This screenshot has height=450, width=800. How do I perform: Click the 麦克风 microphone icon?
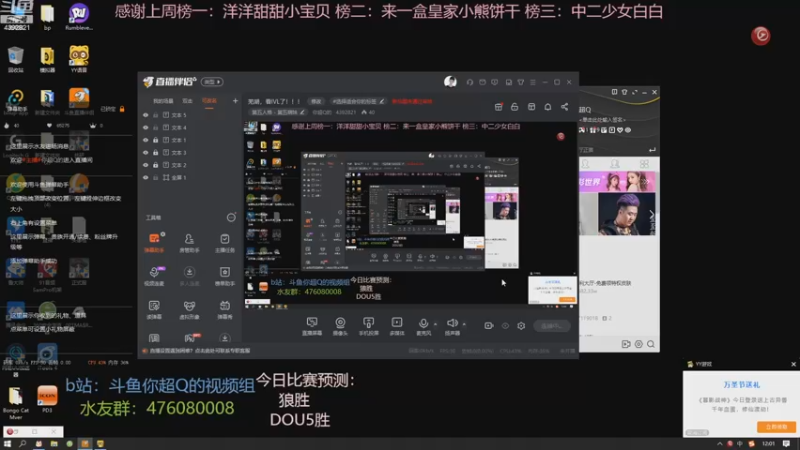423,323
